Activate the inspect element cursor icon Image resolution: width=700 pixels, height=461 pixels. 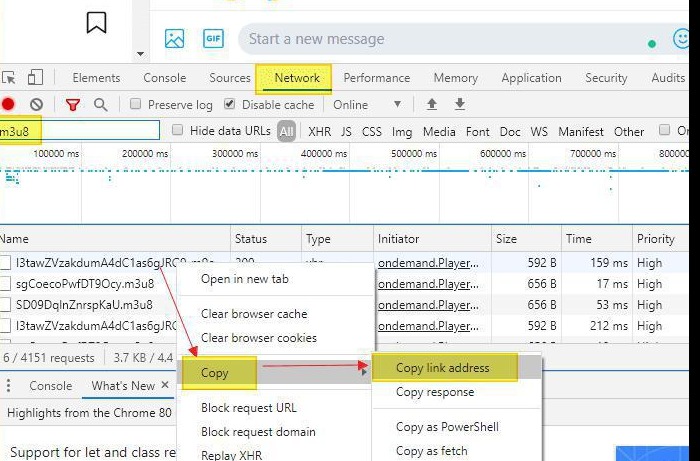tap(8, 78)
